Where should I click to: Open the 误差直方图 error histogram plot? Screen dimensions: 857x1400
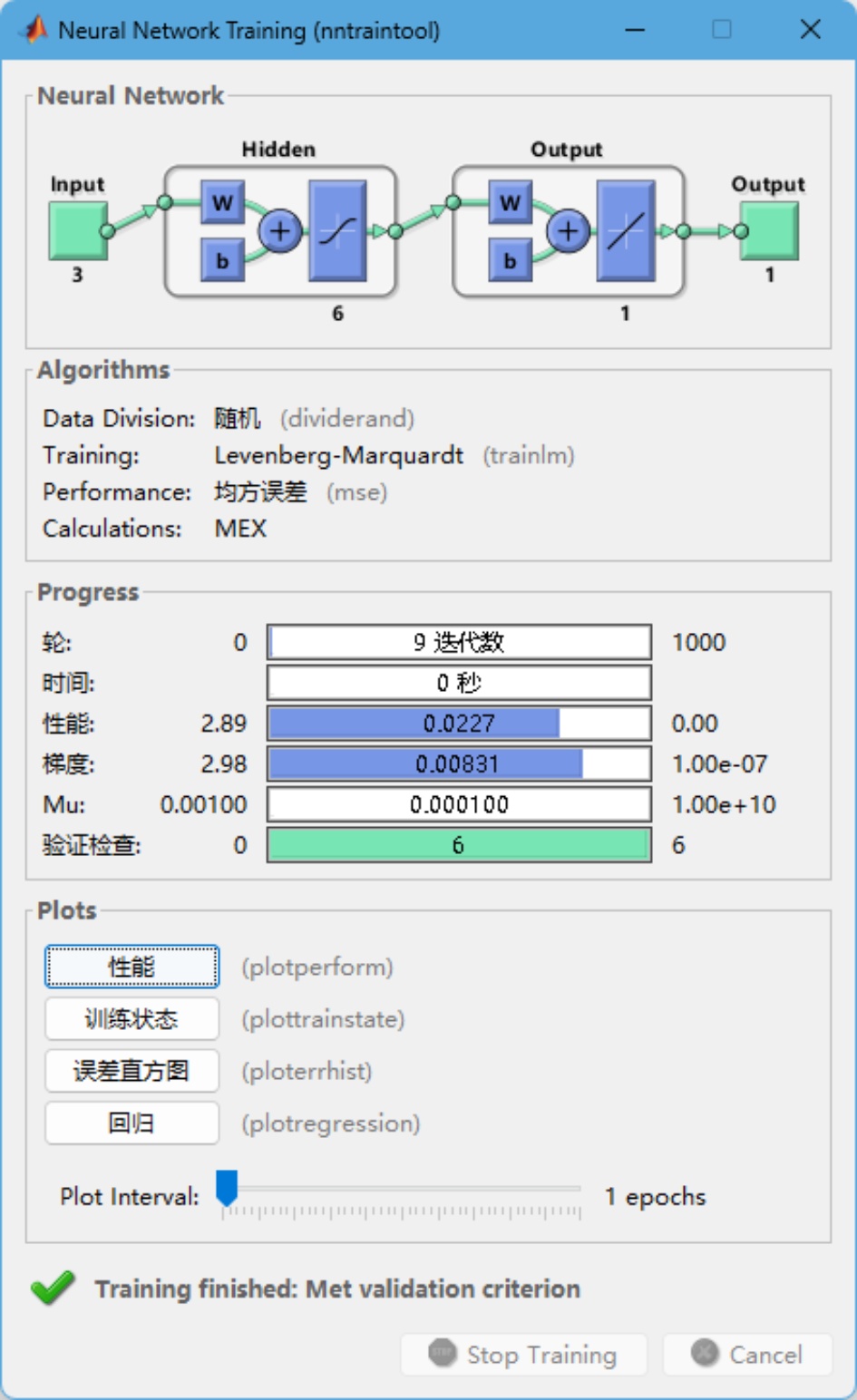131,1071
